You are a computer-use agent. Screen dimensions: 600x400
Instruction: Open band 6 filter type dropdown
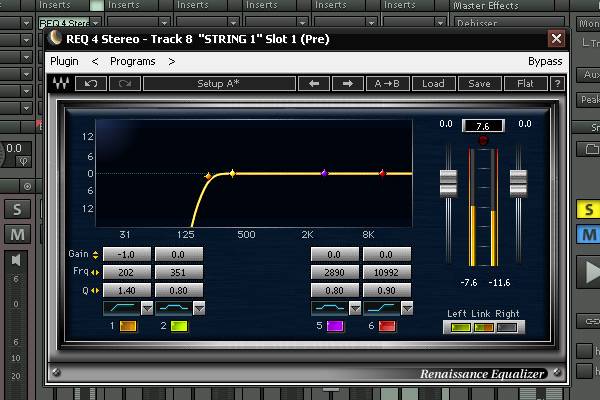click(407, 308)
